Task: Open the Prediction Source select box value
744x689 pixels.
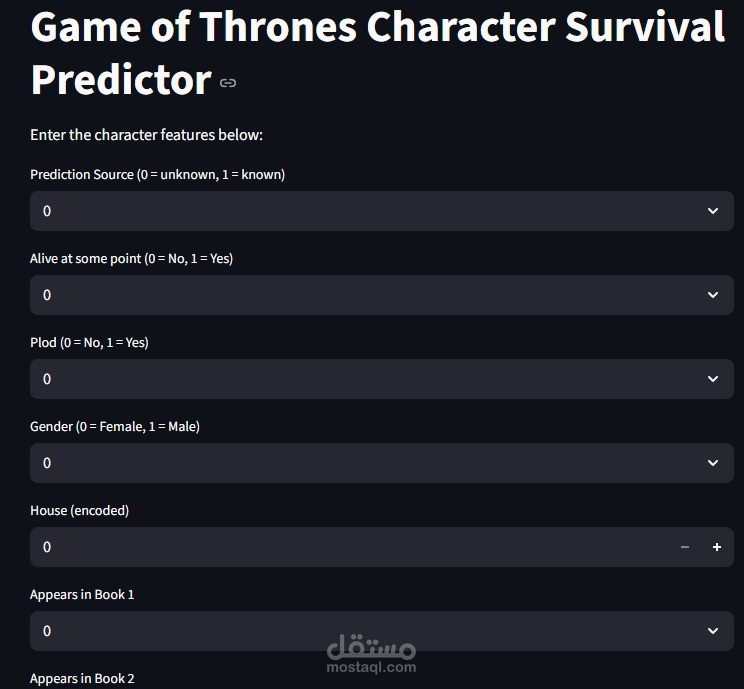Action: click(x=350, y=211)
